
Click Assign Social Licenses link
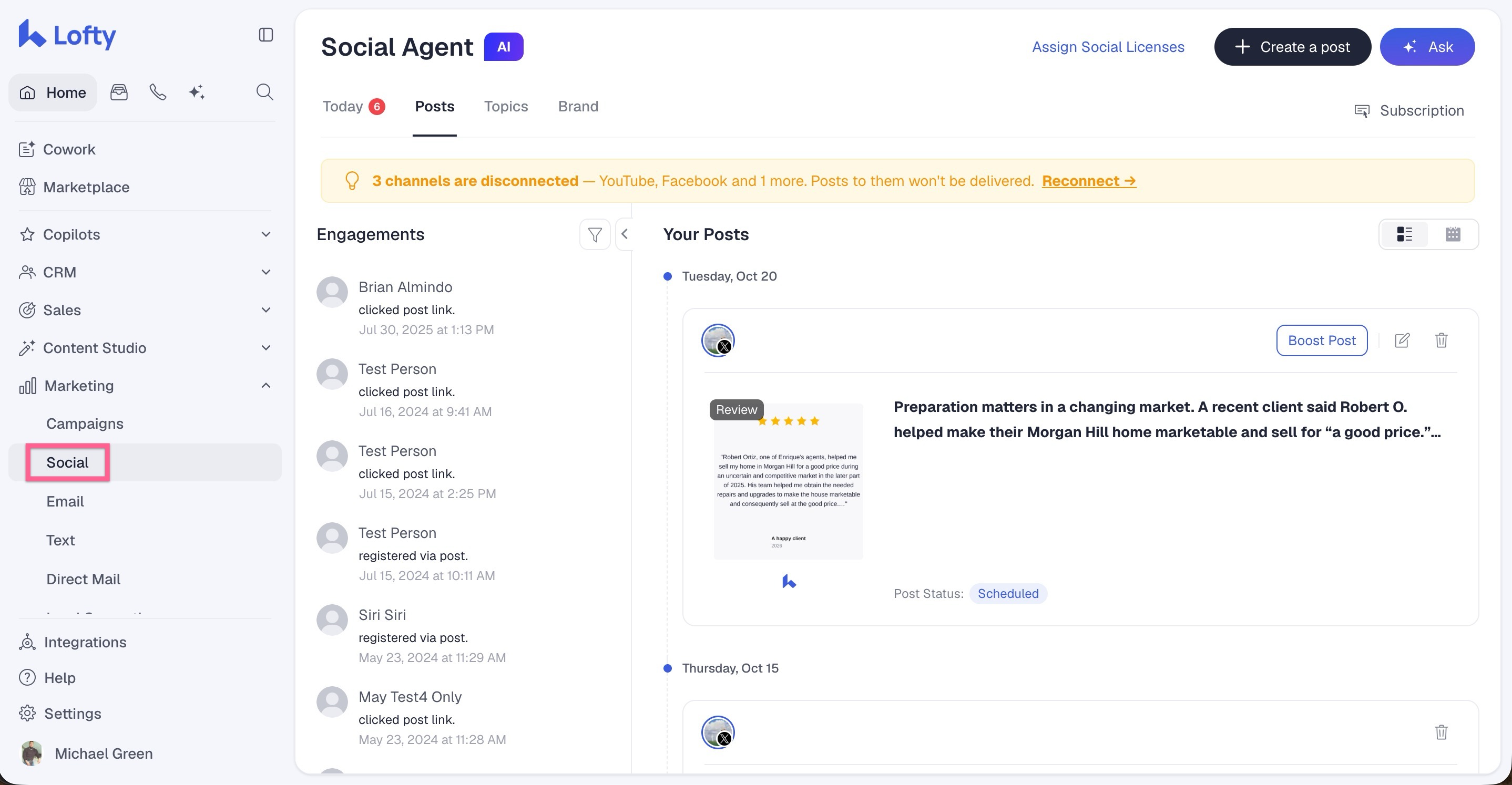coord(1108,47)
